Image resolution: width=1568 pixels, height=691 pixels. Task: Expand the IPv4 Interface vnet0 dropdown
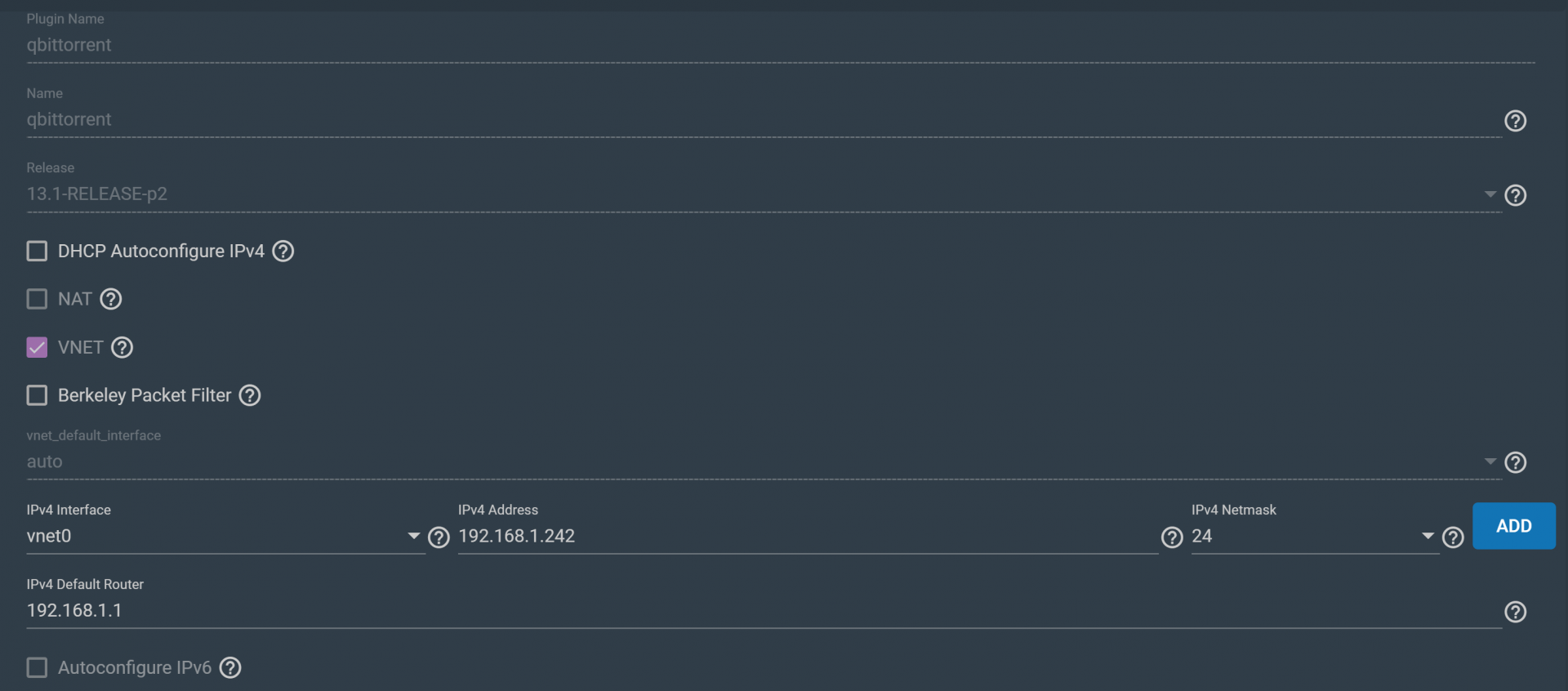pos(225,536)
